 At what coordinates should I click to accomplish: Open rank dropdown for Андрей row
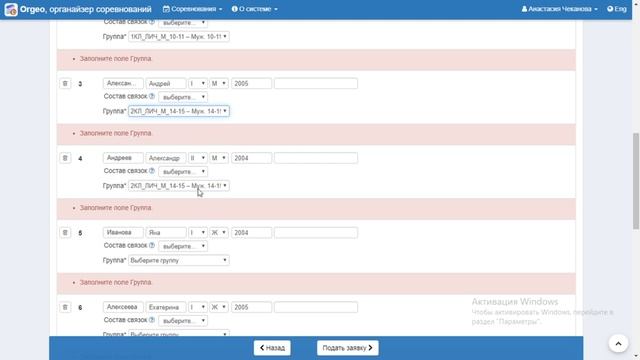point(198,83)
